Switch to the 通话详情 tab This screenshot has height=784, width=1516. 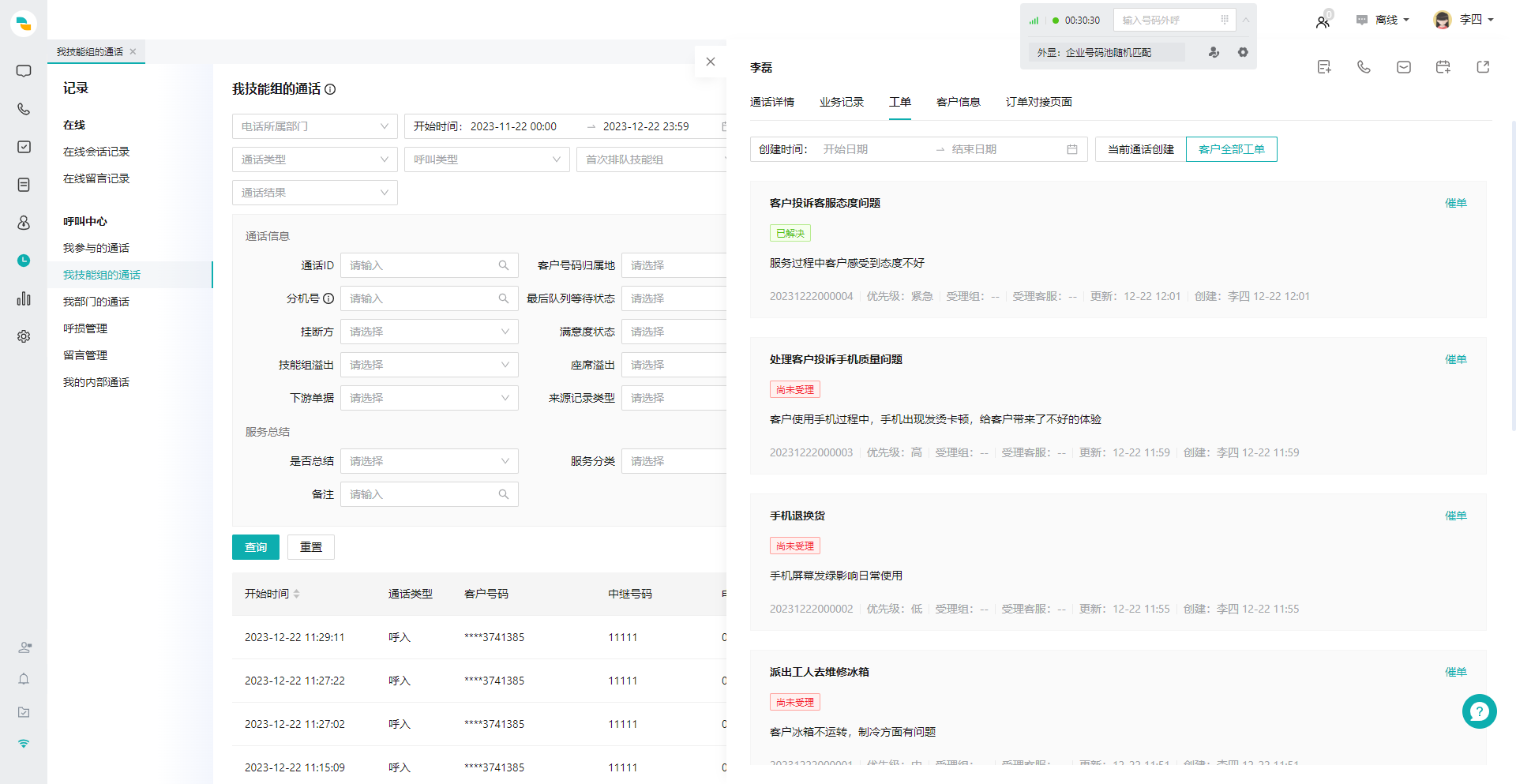coord(772,102)
